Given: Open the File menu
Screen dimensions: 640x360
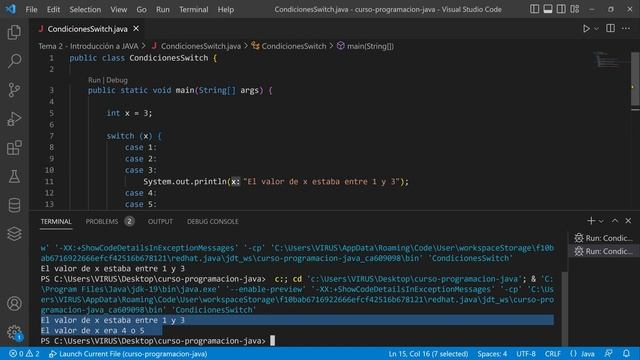Looking at the screenshot, I should click(31, 9).
